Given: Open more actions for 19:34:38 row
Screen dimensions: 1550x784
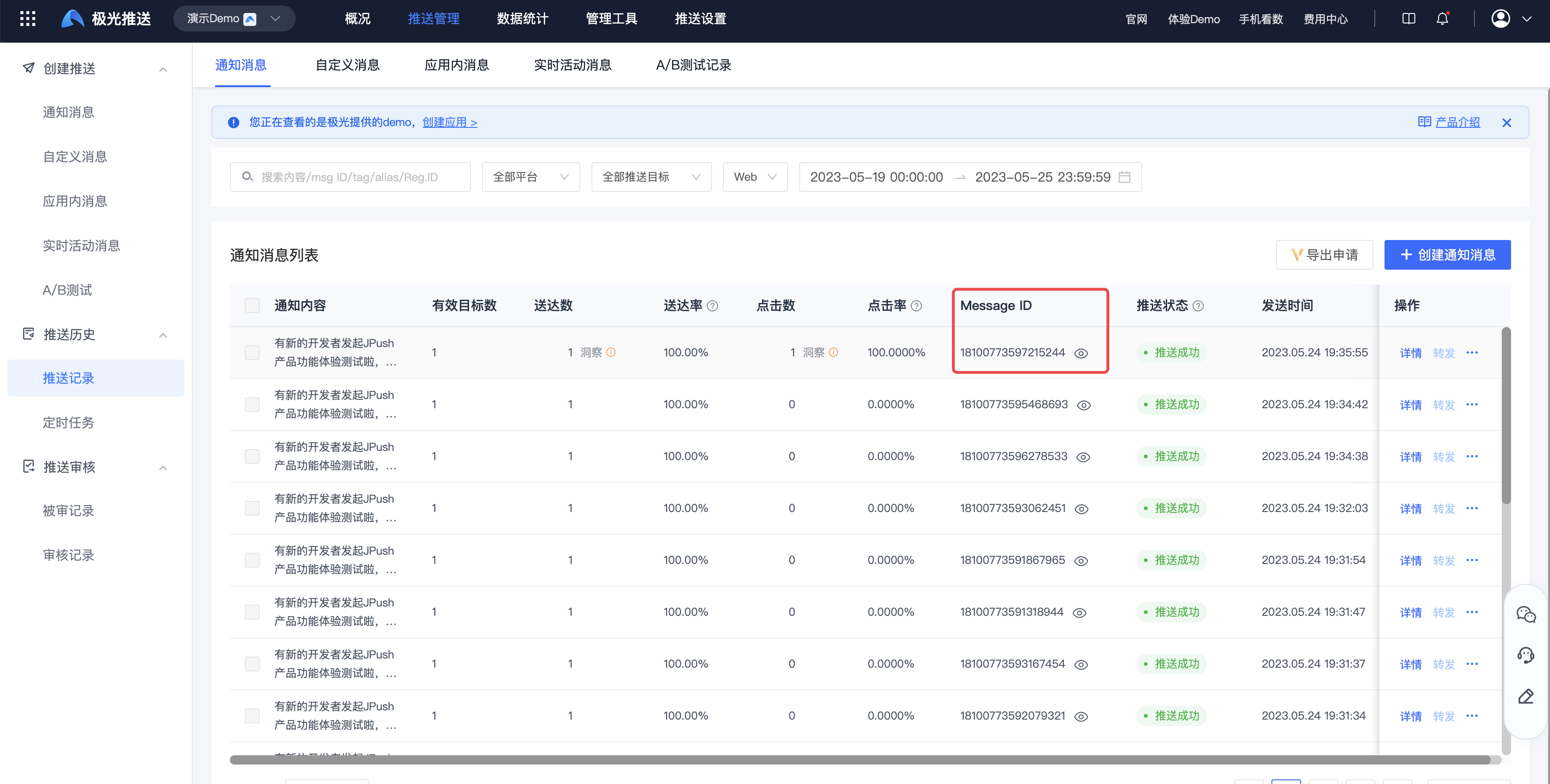Looking at the screenshot, I should 1472,456.
